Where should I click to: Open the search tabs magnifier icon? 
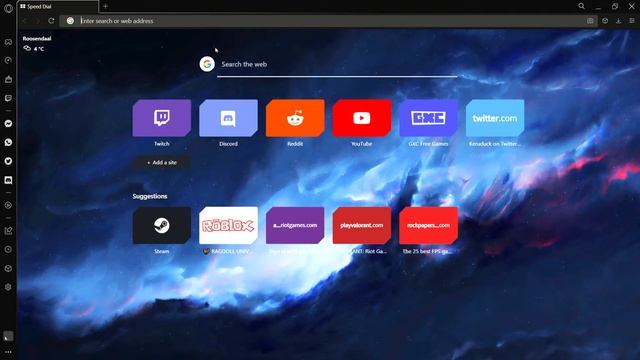coord(582,6)
